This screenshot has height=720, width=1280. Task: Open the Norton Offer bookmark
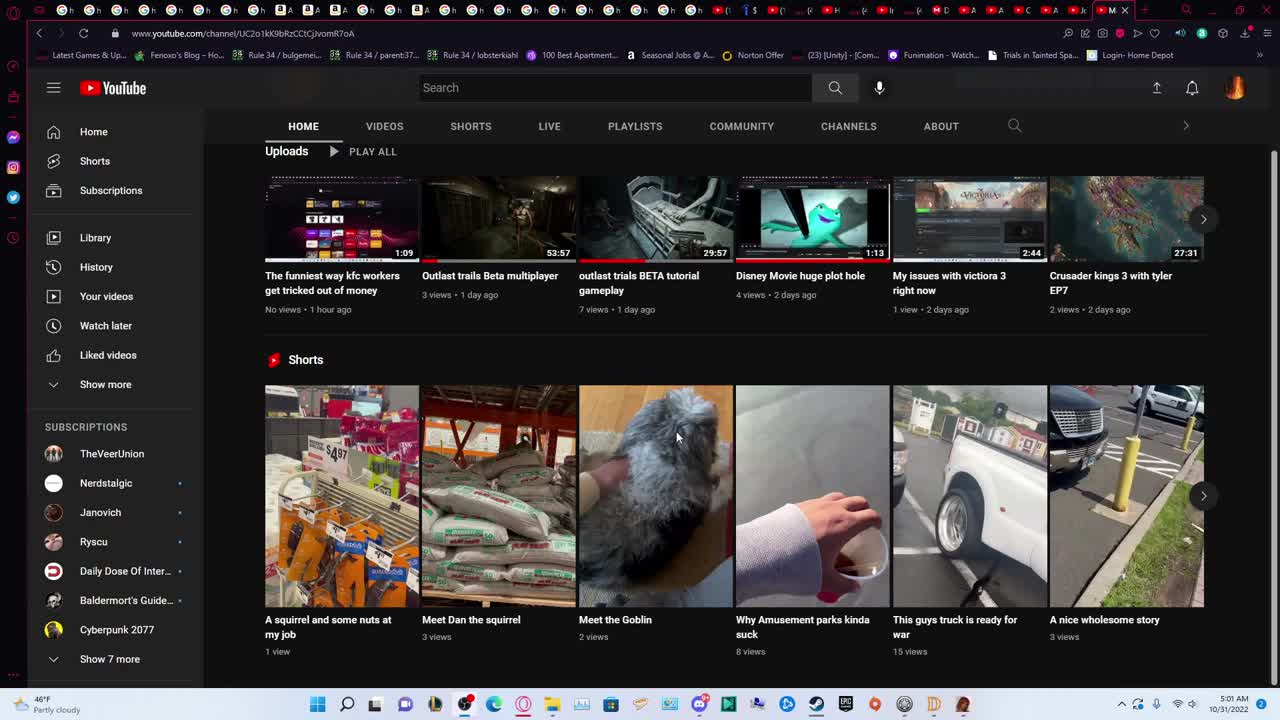coord(753,55)
